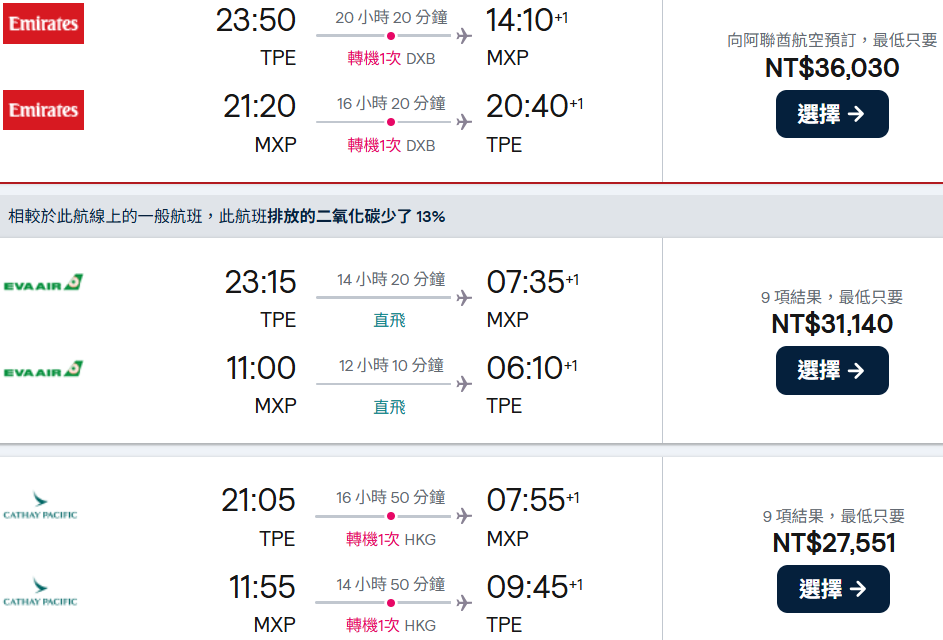Image resolution: width=943 pixels, height=640 pixels.
Task: Click the CO2 emissions 13% lower banner
Action: [227, 216]
